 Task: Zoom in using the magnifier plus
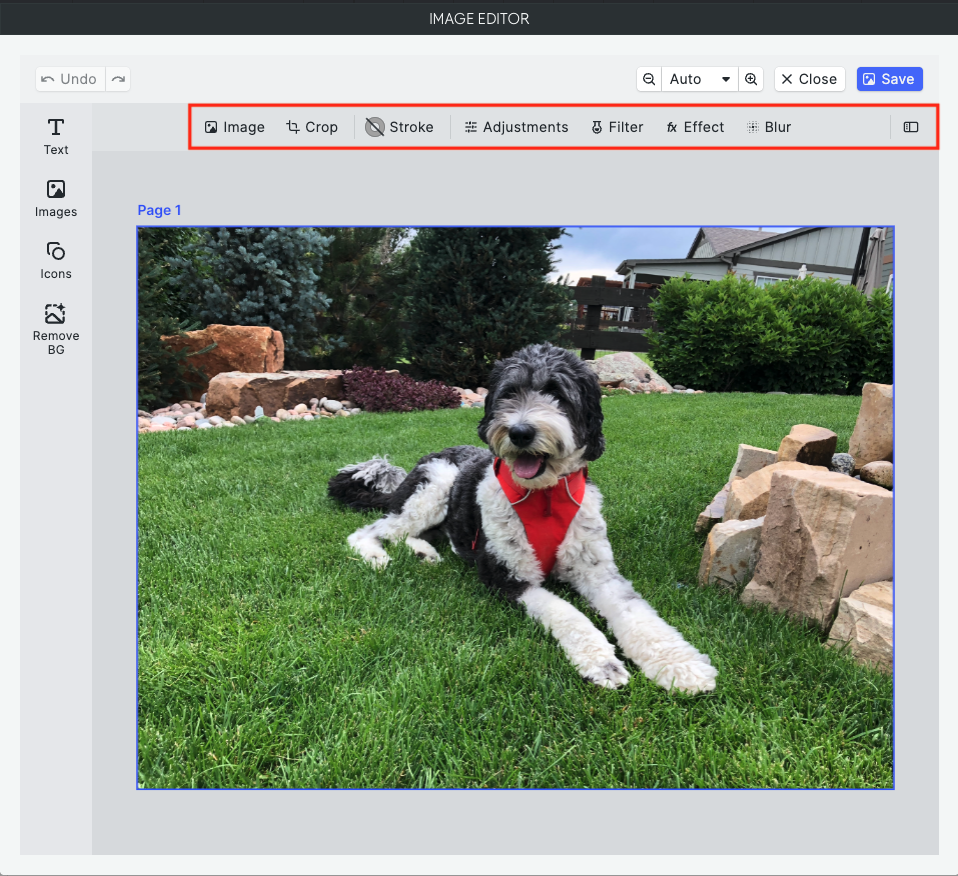tap(751, 79)
